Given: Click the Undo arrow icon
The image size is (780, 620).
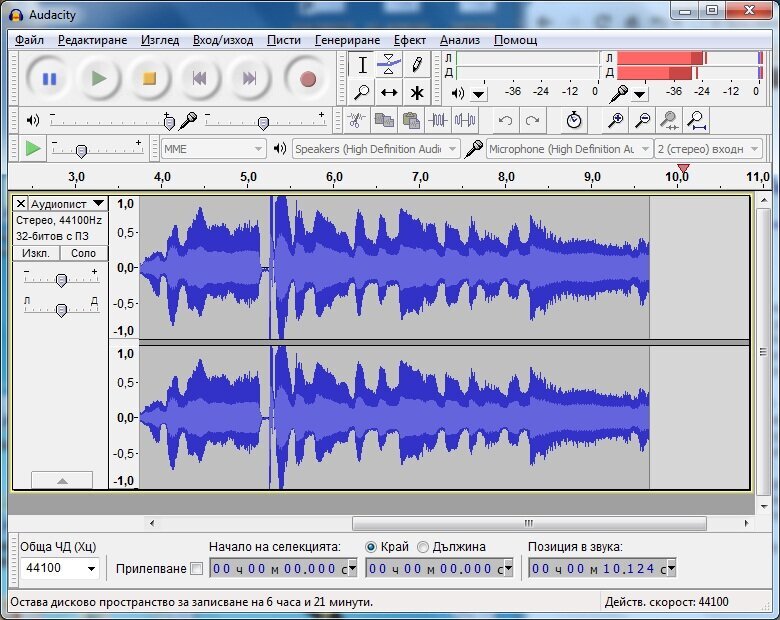Looking at the screenshot, I should tap(505, 120).
